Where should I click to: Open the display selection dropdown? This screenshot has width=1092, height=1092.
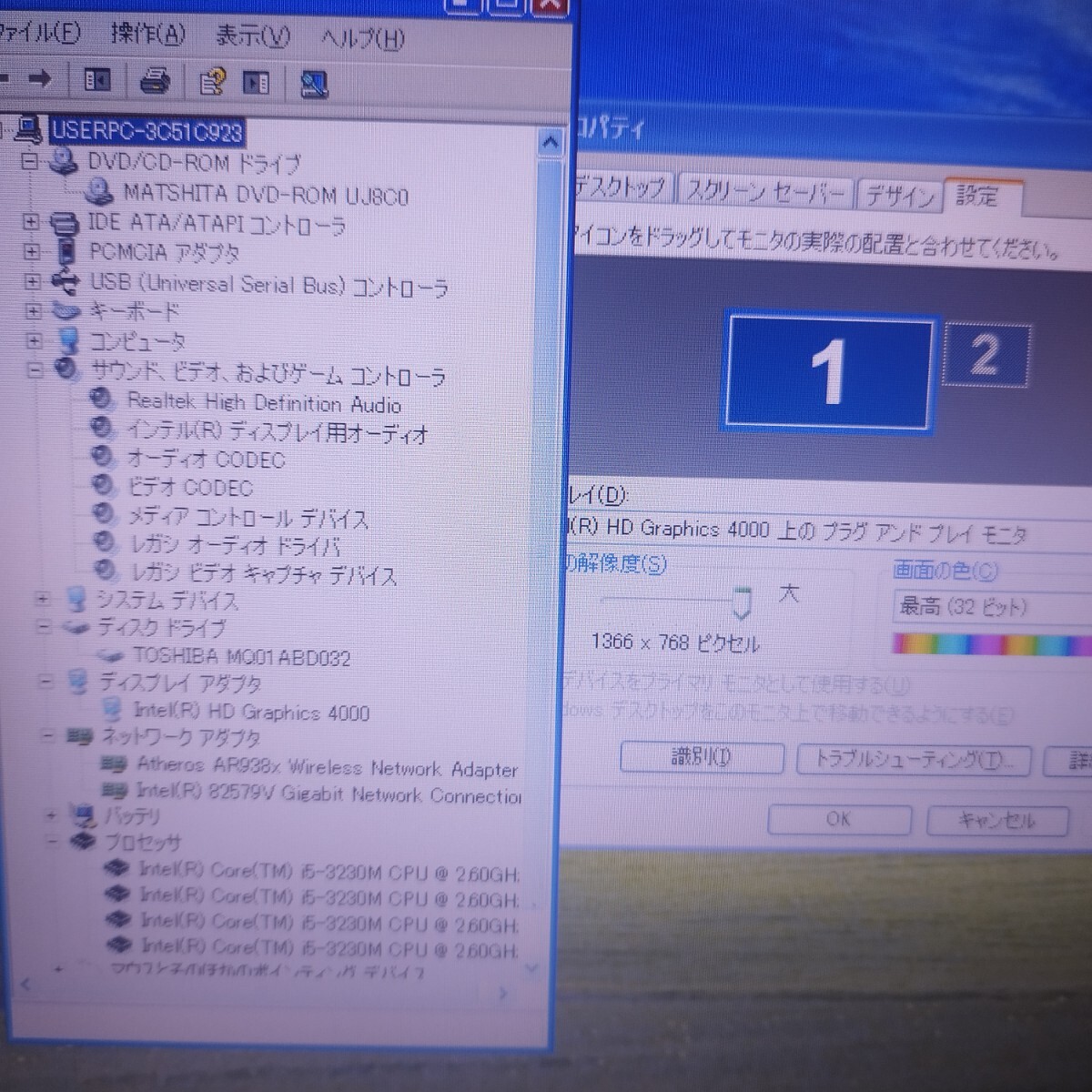pos(828,531)
